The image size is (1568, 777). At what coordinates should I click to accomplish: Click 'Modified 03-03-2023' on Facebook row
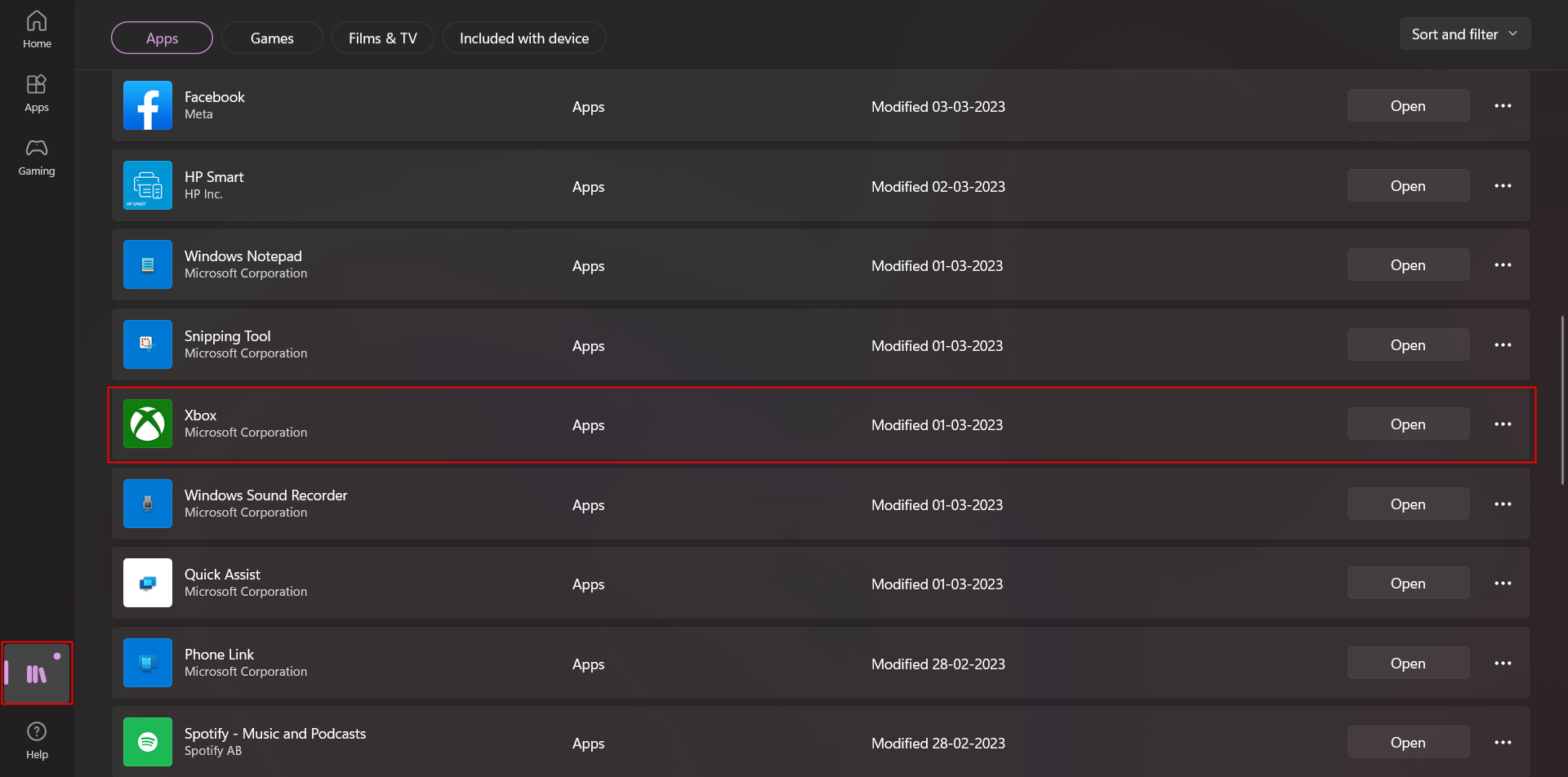pos(938,107)
